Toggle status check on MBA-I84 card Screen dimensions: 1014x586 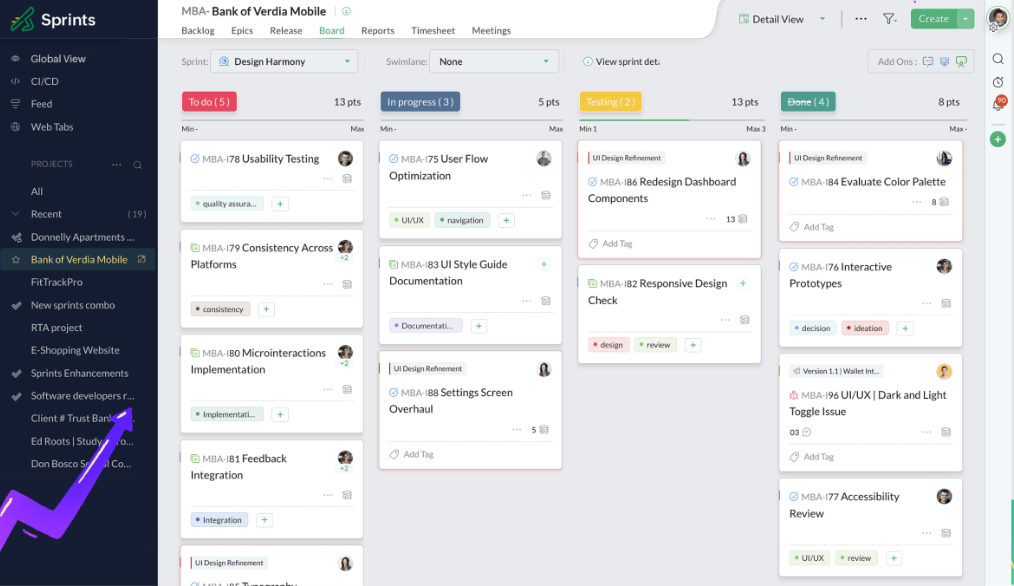click(793, 182)
